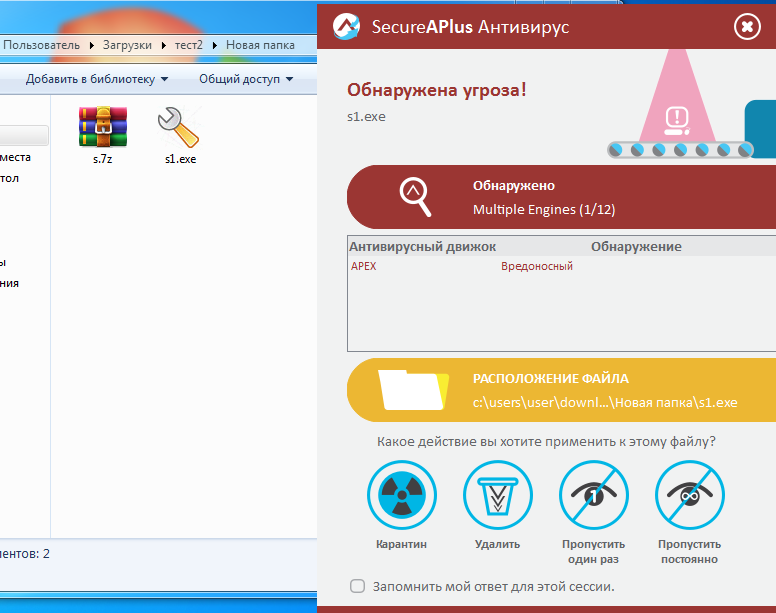The height and width of the screenshot is (613, 776).
Task: Click the "Пользователь" breadcrumb in the Explorer address bar
Action: tap(42, 45)
